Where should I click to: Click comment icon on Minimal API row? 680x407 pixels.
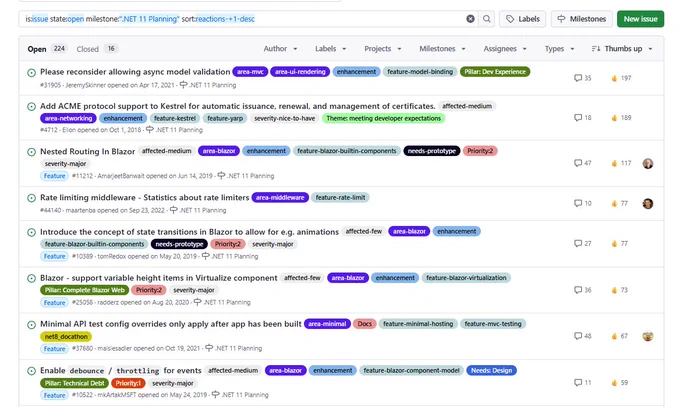click(x=578, y=336)
